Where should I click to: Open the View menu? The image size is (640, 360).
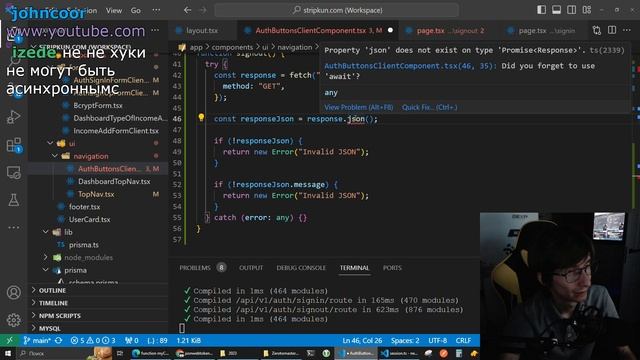[114, 10]
